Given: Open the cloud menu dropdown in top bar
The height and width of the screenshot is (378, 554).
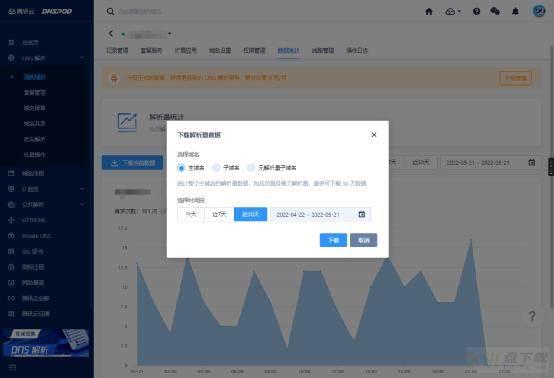Looking at the screenshot, I should pyautogui.click(x=453, y=12).
